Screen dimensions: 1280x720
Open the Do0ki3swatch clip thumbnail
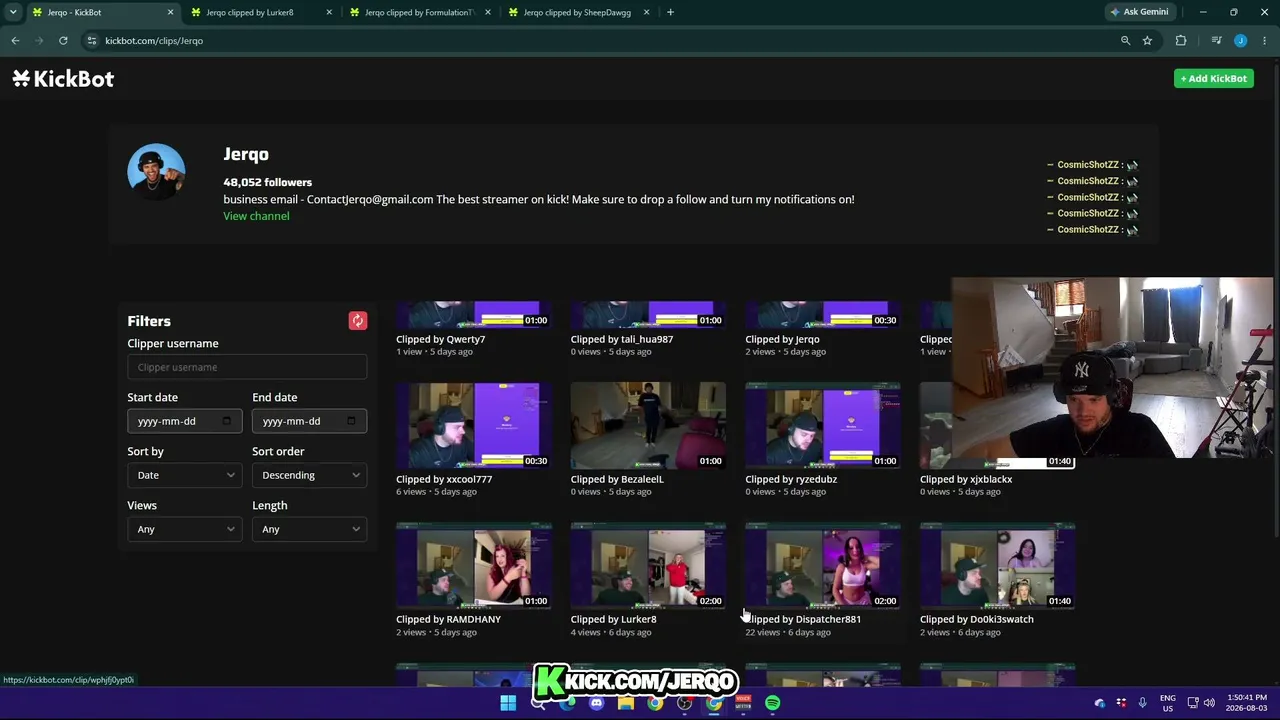pyautogui.click(x=998, y=565)
